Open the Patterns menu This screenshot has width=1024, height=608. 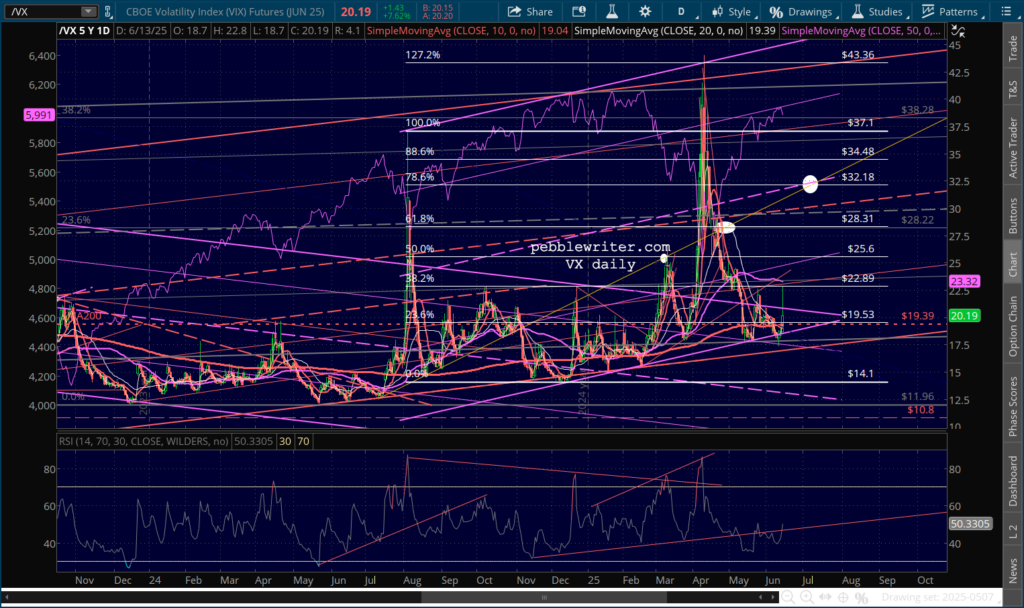pos(950,12)
